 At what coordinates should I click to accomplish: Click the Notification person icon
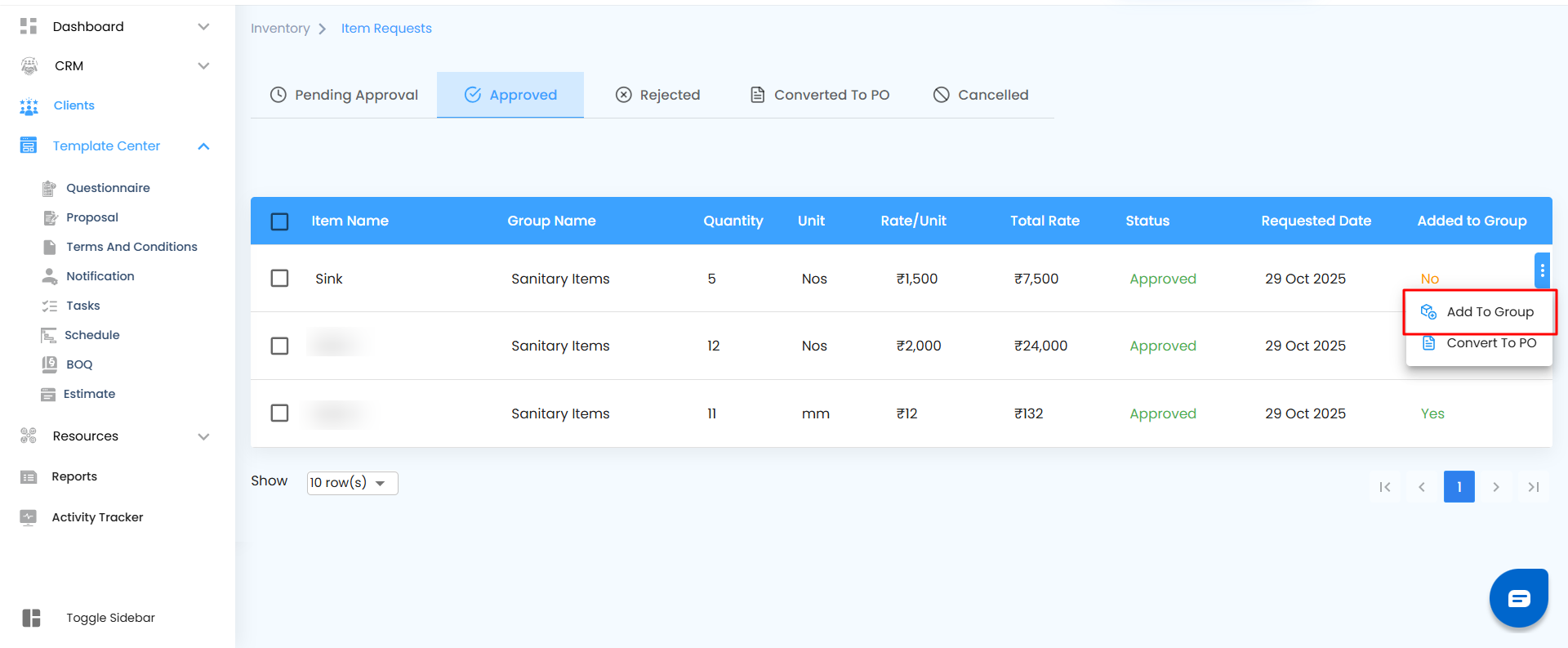(50, 276)
